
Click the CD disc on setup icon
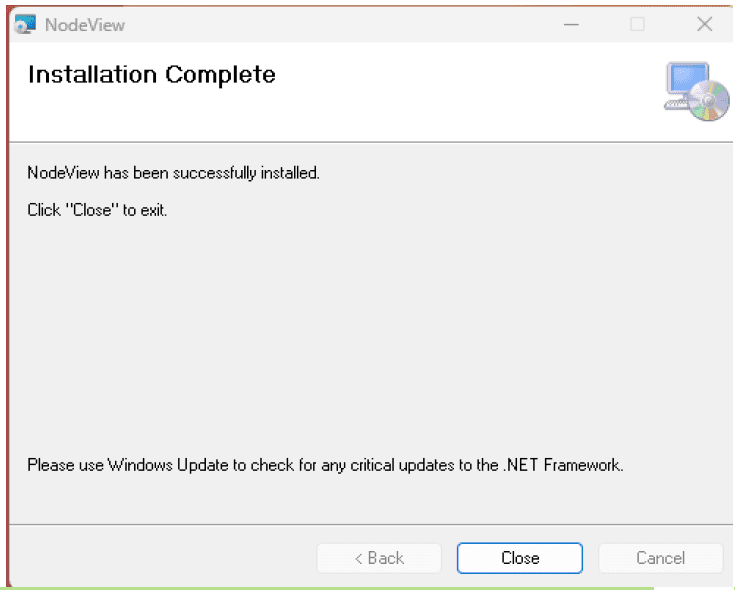point(712,106)
